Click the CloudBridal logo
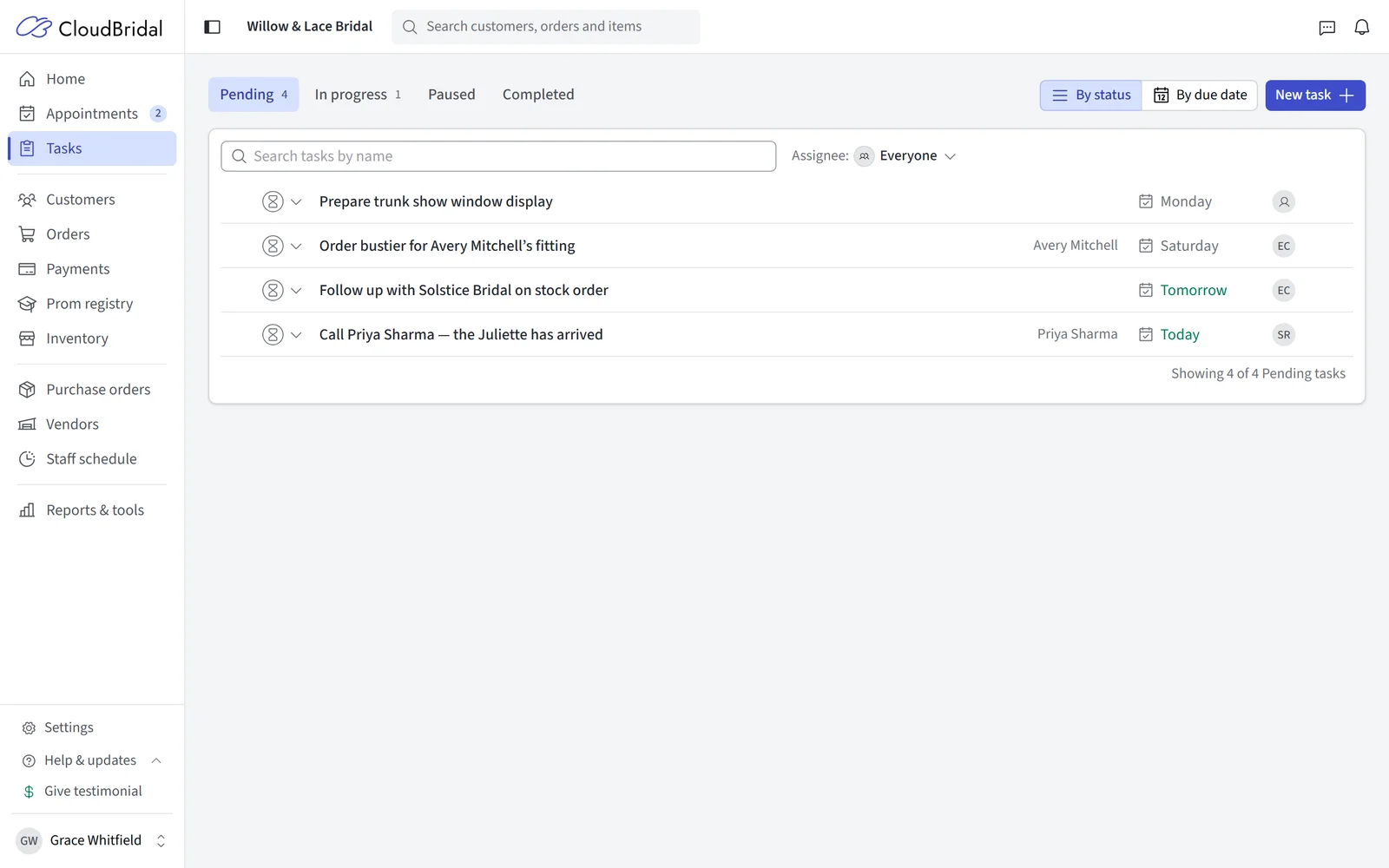The height and width of the screenshot is (868, 1389). [89, 28]
